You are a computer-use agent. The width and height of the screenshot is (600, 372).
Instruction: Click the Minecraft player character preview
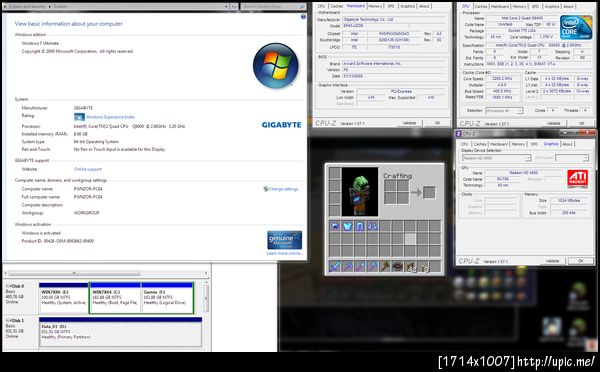click(360, 192)
